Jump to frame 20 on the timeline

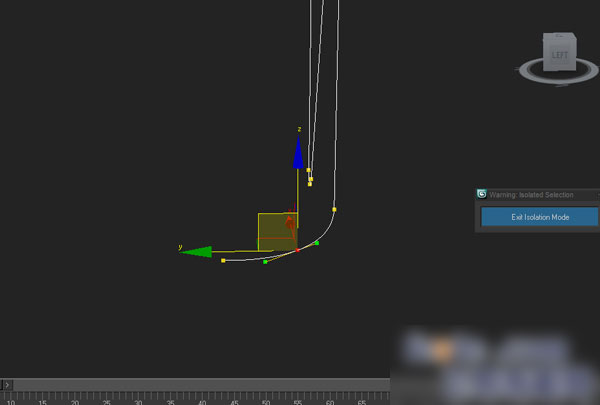75,402
